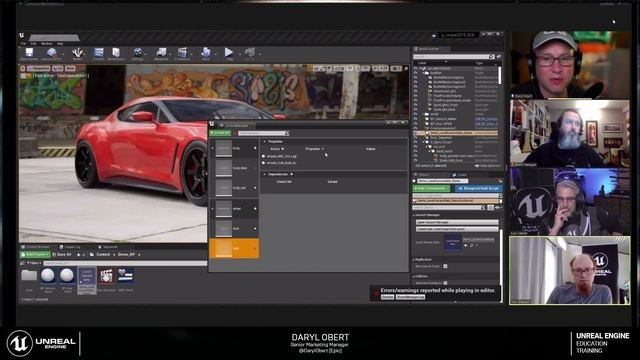The width and height of the screenshot is (640, 360).
Task: Open viewport options dropdown arrow
Action: (23, 69)
